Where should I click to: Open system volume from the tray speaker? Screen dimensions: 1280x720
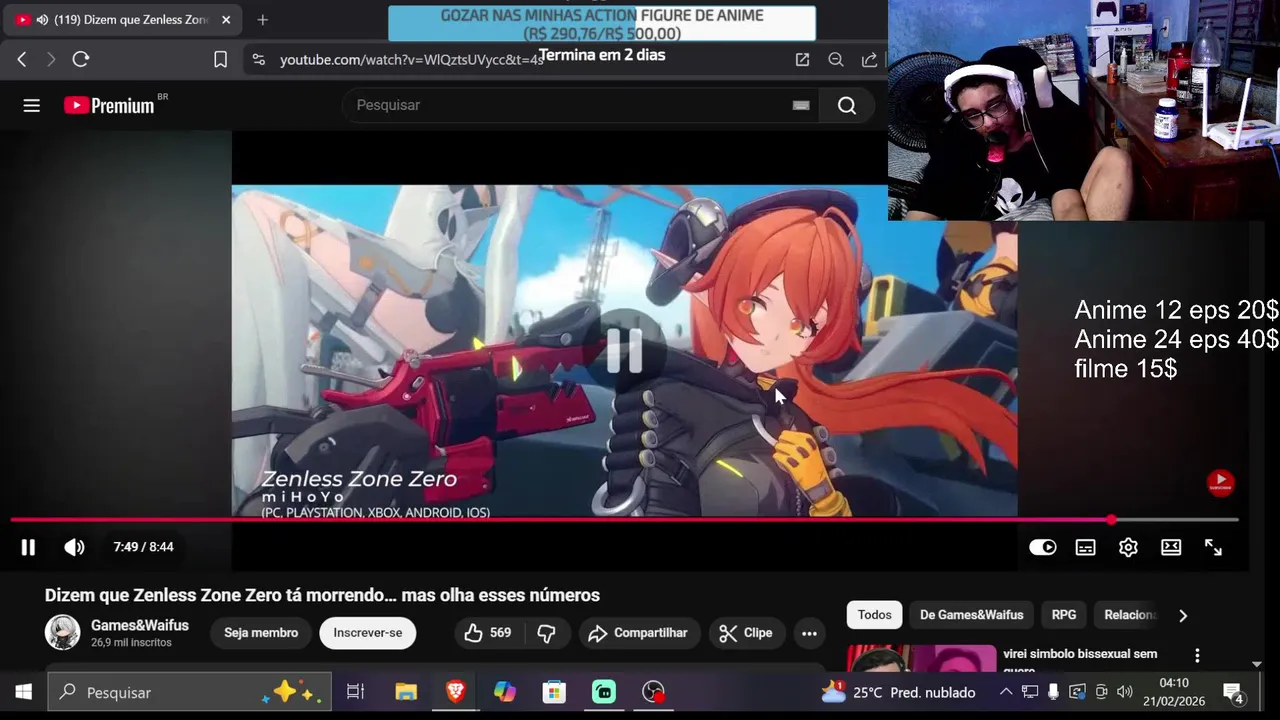(1124, 692)
